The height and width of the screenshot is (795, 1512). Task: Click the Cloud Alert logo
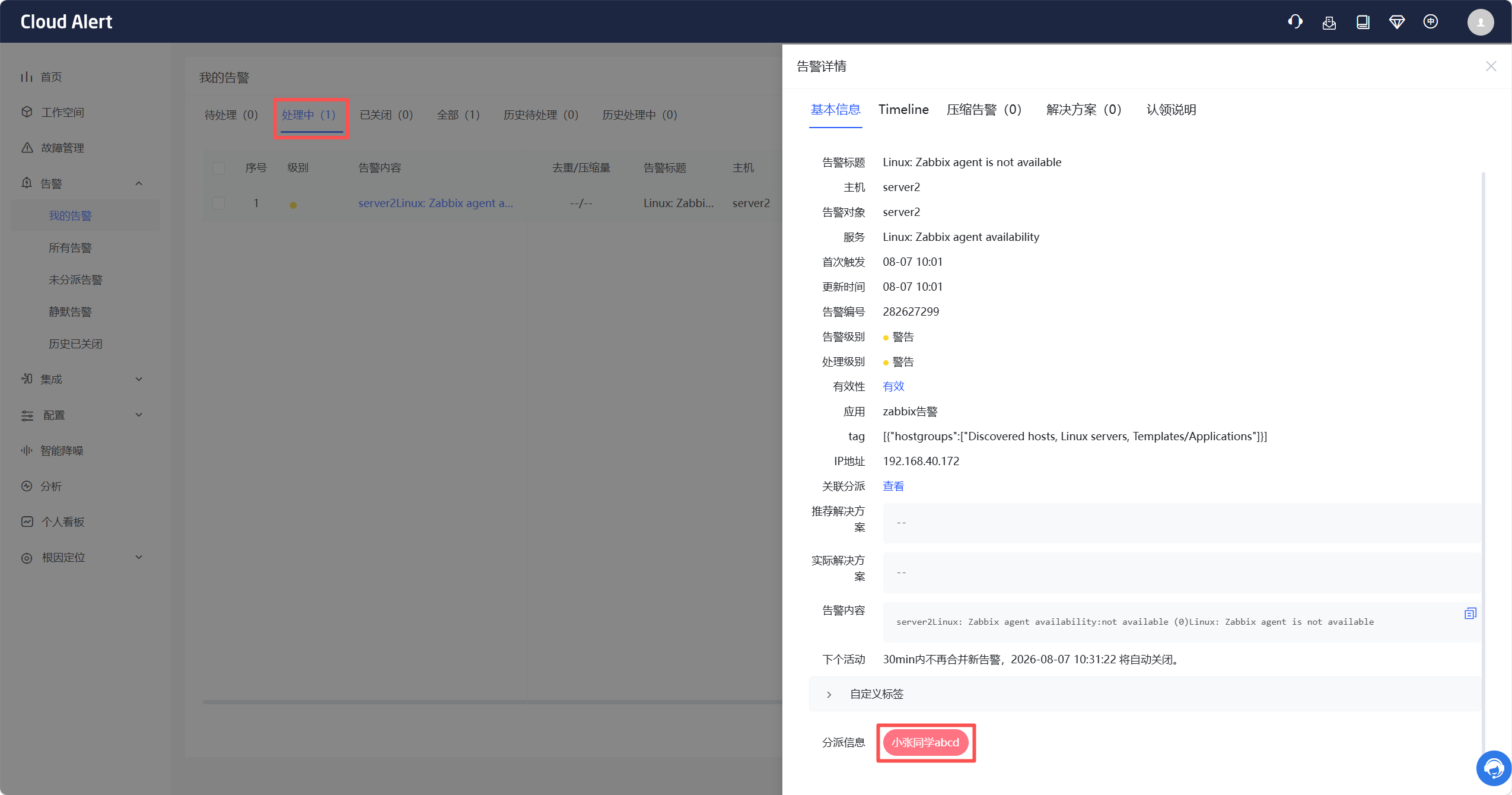click(66, 22)
